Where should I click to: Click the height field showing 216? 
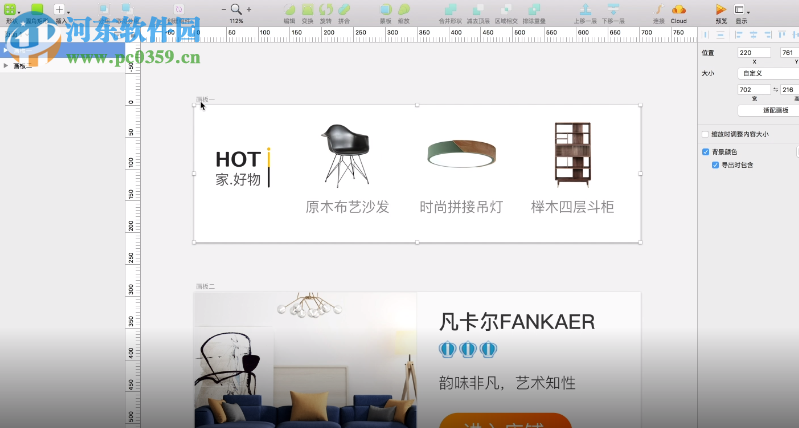[789, 90]
